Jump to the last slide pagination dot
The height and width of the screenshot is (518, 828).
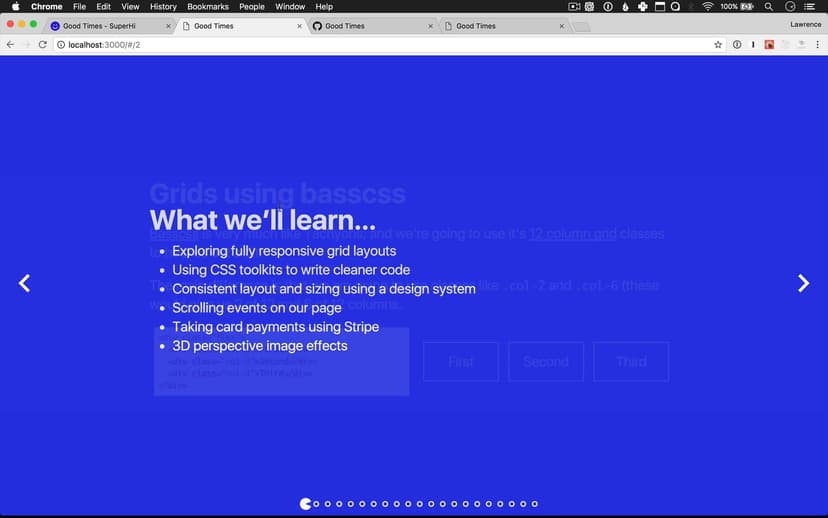click(535, 504)
